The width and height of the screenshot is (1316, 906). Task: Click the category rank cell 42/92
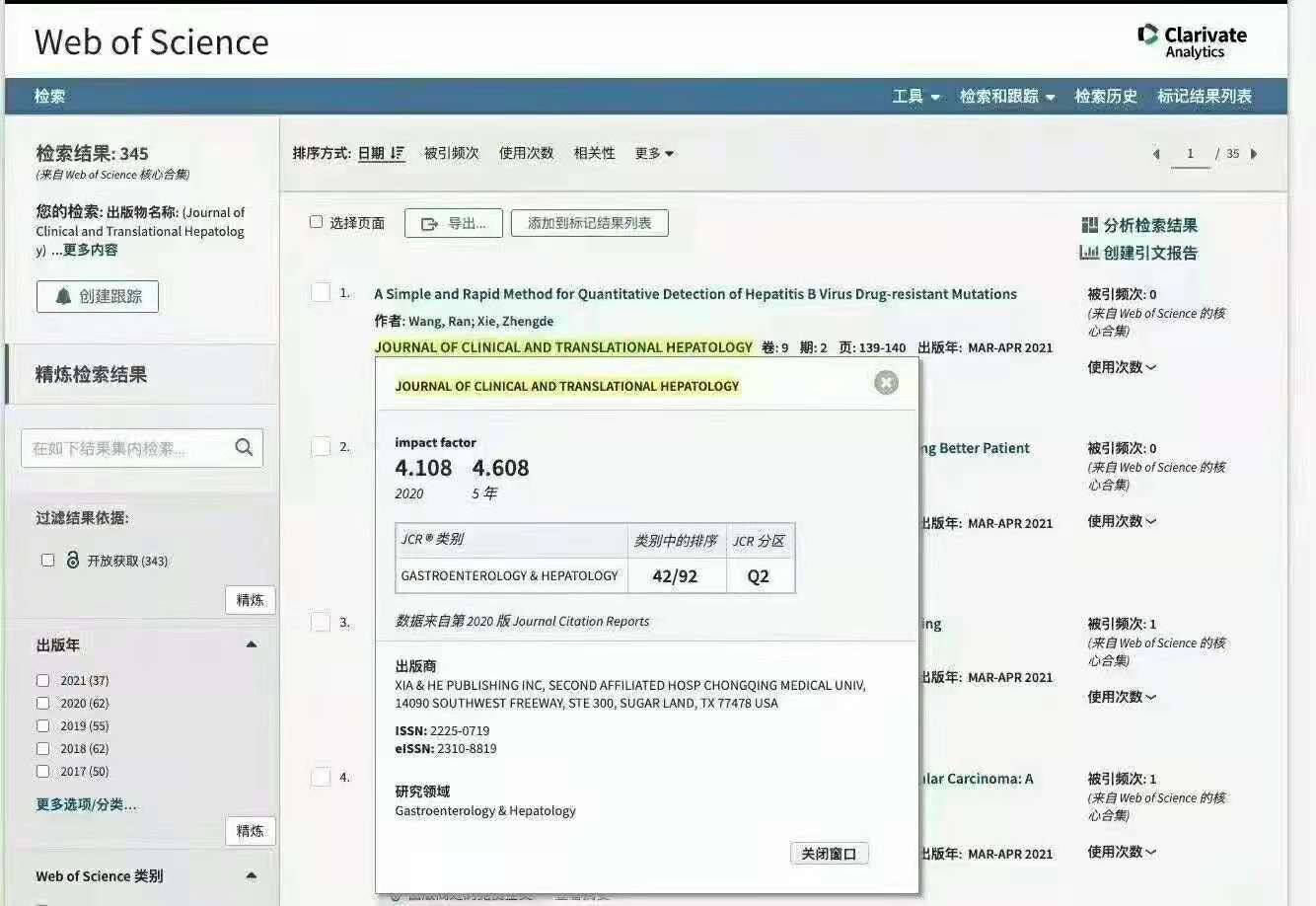[675, 576]
